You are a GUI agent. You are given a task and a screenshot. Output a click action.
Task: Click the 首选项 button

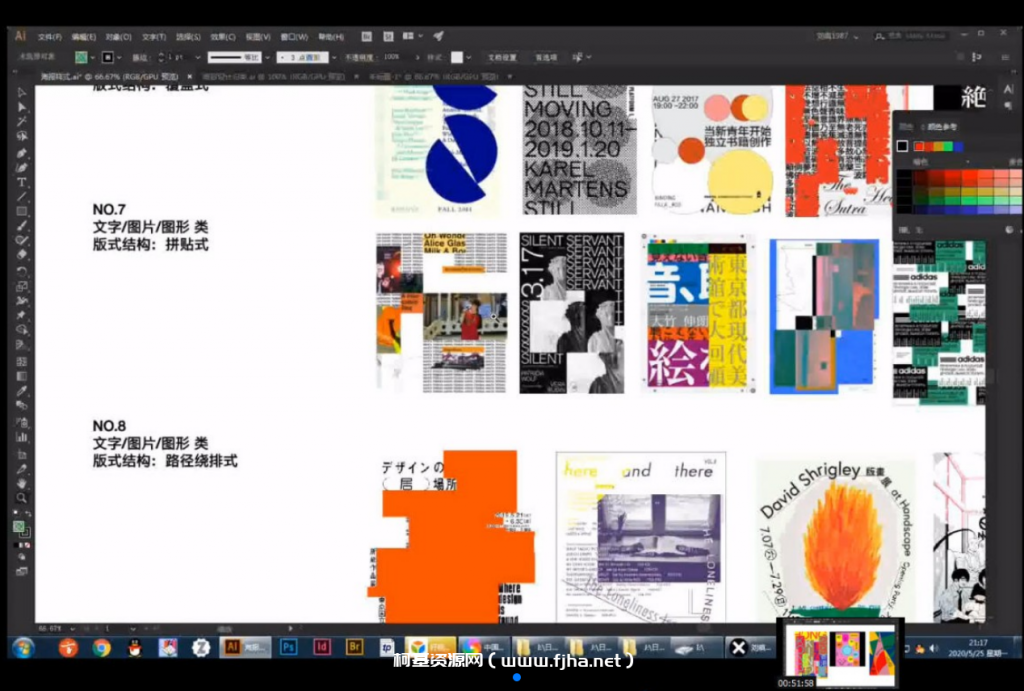tap(546, 57)
